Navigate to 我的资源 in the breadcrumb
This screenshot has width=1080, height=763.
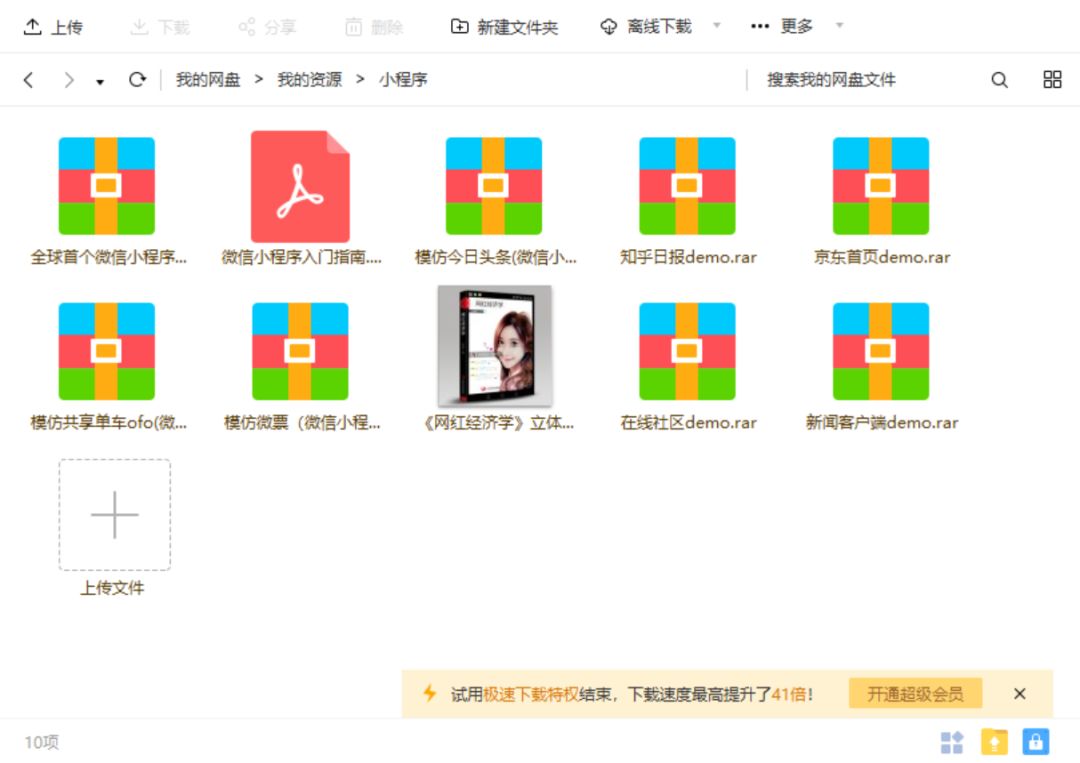point(309,80)
